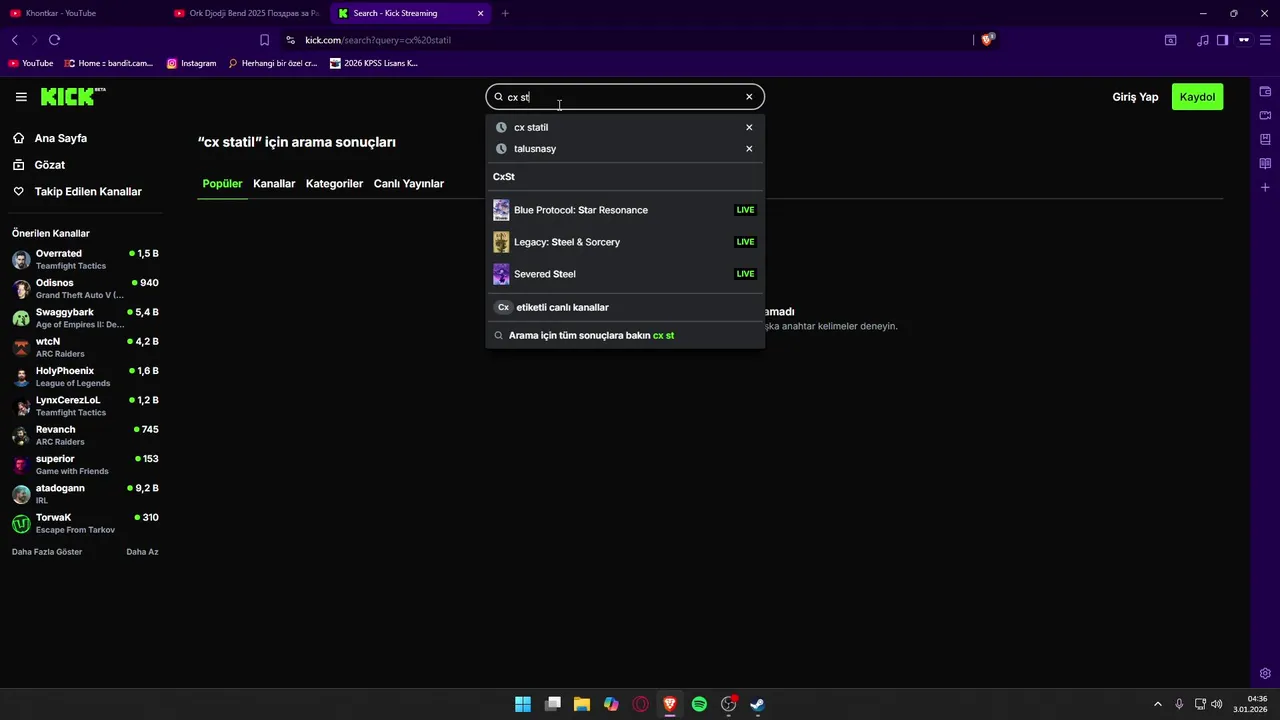The height and width of the screenshot is (720, 1280).
Task: Switch to Khontkar YouTube tab
Action: 80,13
